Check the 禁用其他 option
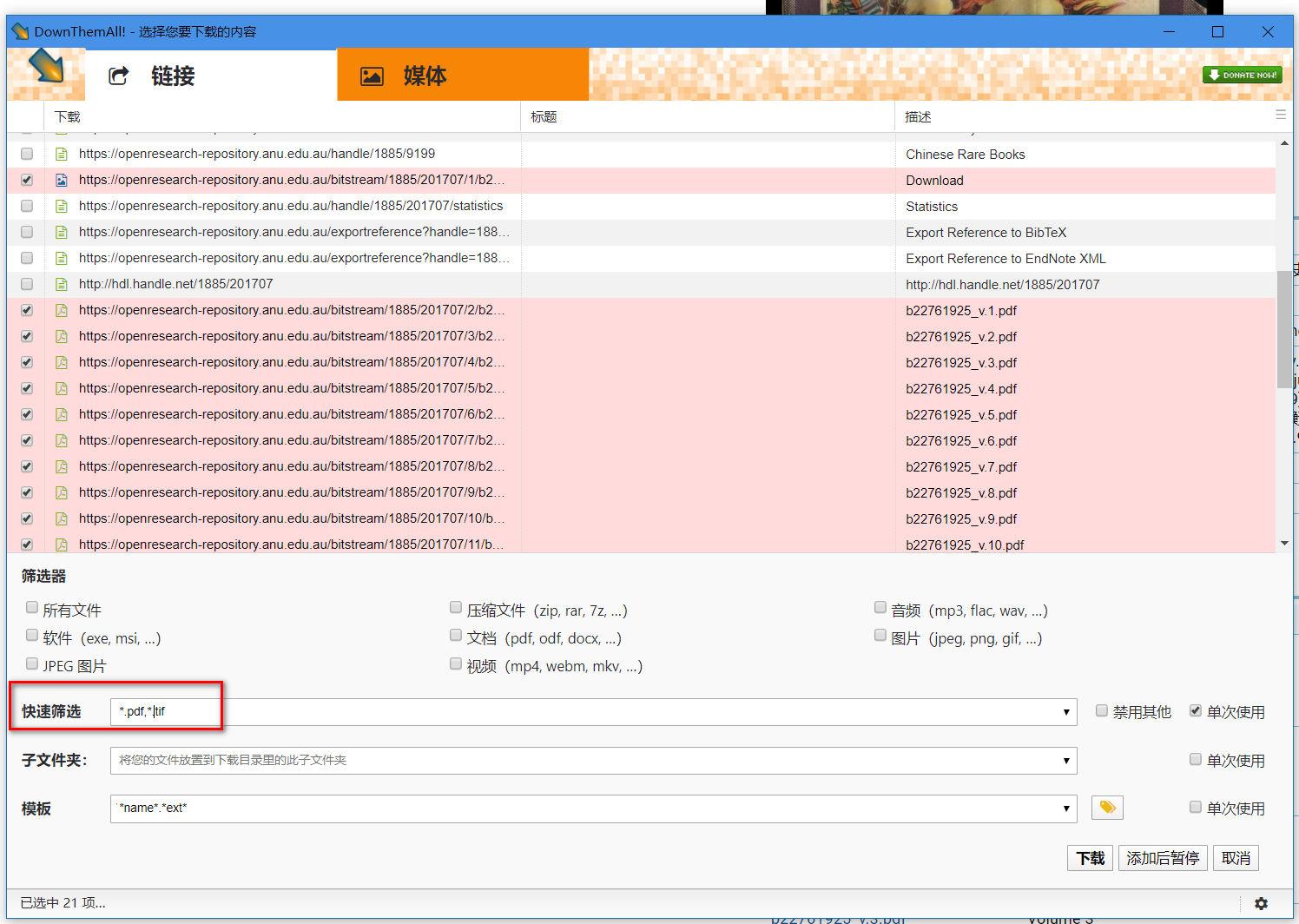The image size is (1299, 924). coord(1102,710)
